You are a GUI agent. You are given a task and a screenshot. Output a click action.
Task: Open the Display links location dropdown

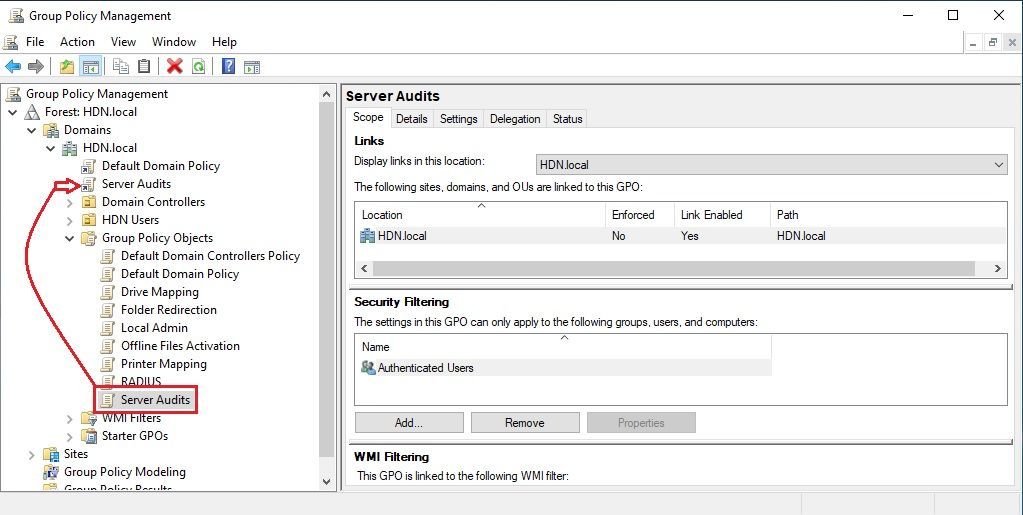pos(771,164)
